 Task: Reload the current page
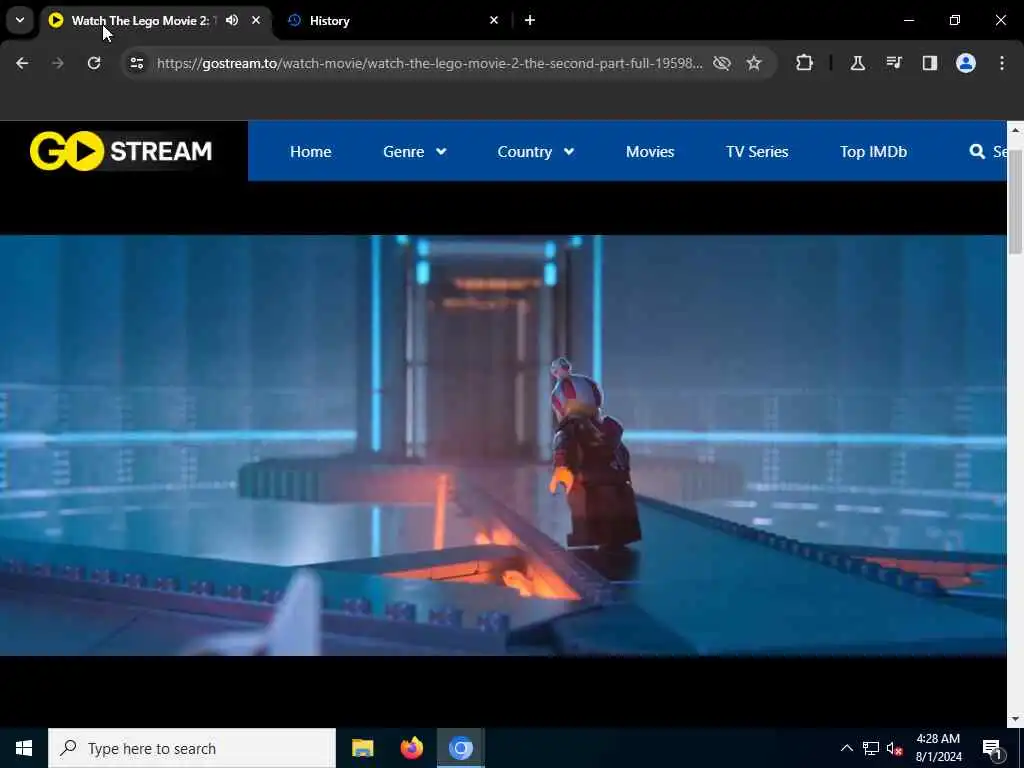pos(94,63)
